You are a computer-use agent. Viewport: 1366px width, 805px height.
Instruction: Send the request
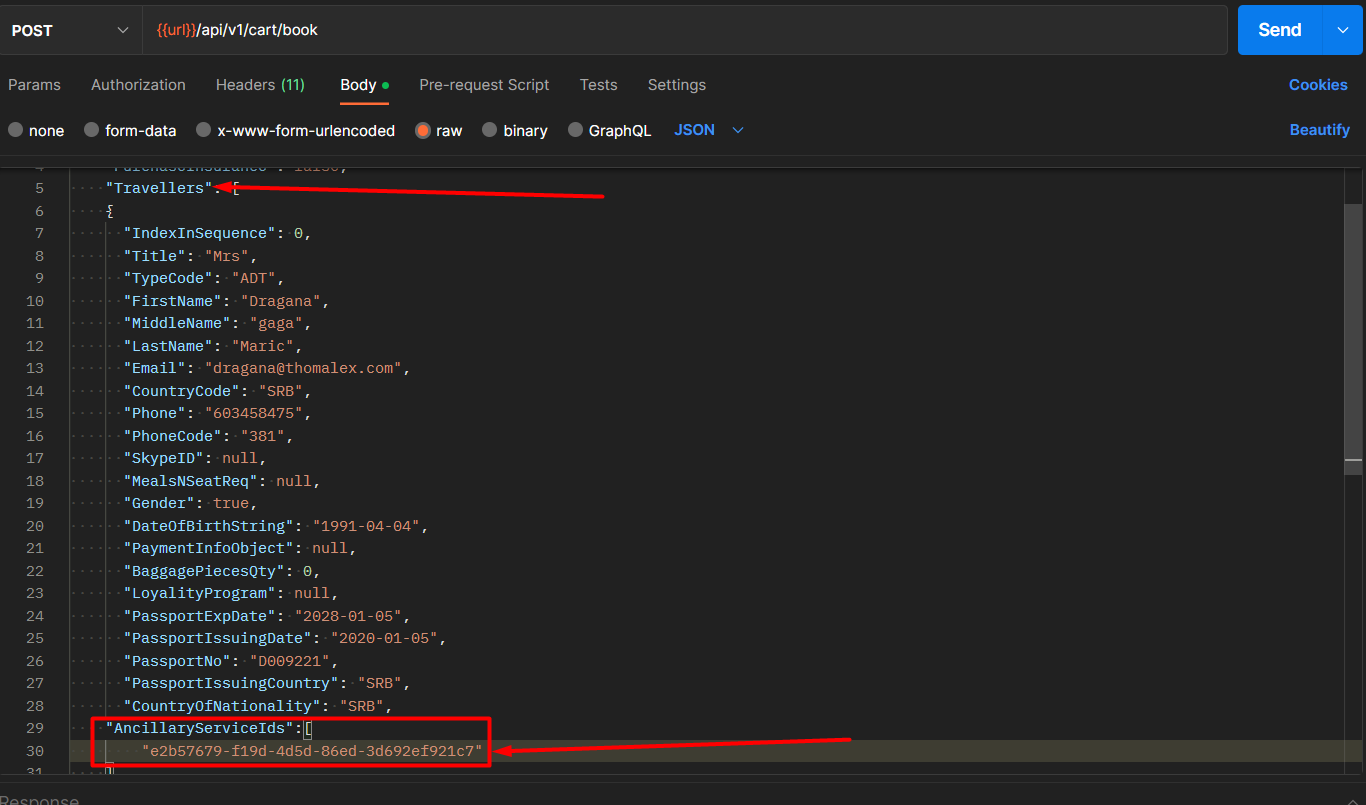pos(1280,30)
